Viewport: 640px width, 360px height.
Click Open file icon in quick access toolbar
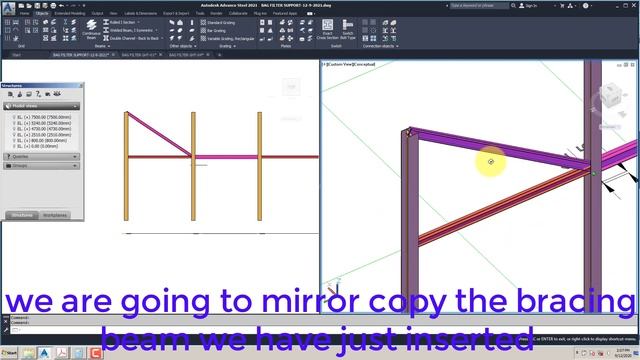pyautogui.click(x=29, y=6)
